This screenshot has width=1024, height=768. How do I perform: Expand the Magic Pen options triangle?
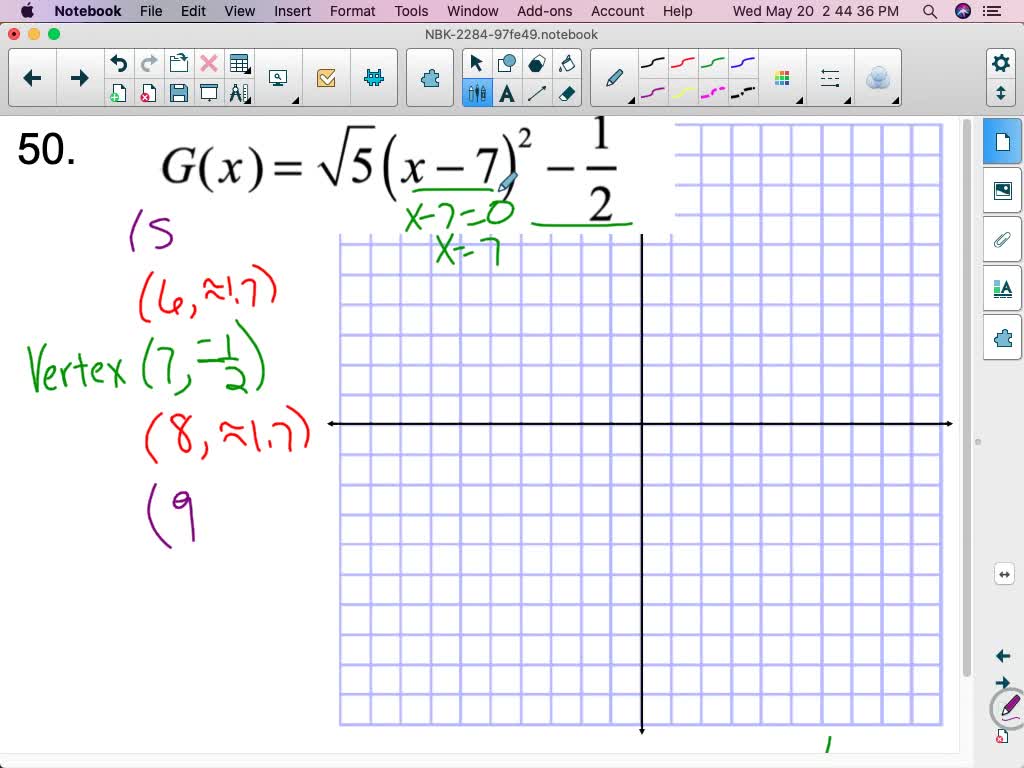point(894,99)
